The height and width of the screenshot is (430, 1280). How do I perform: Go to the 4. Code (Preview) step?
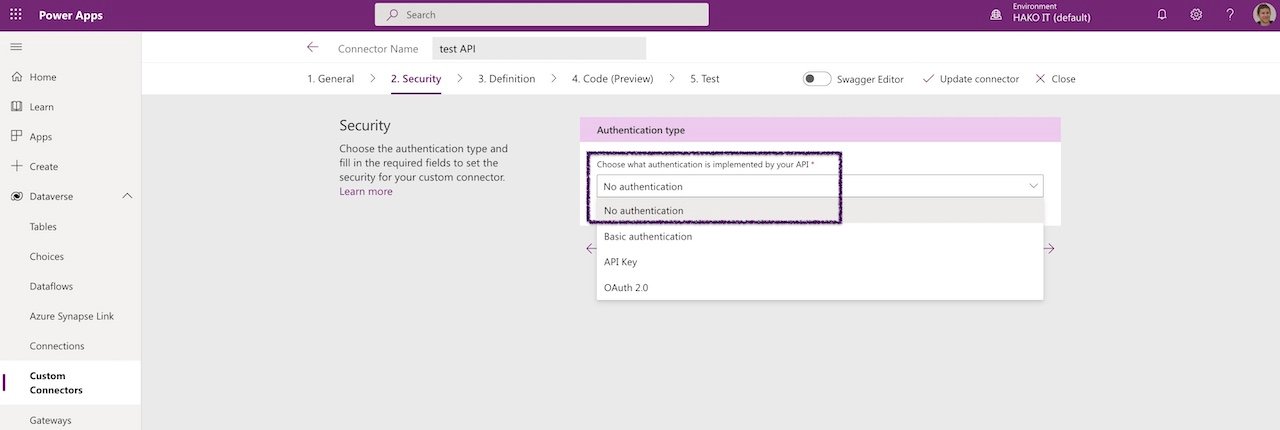(x=612, y=79)
